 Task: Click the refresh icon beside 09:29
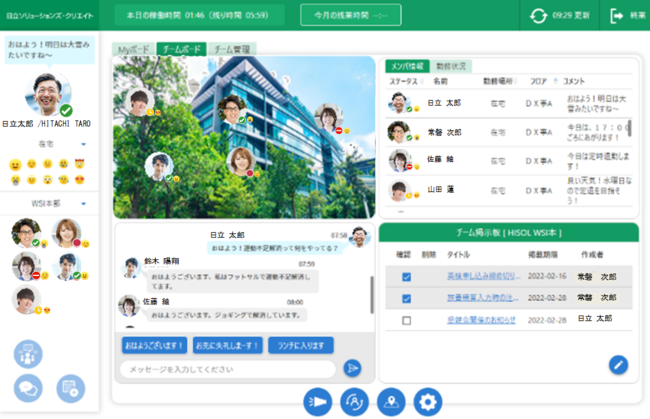538,16
